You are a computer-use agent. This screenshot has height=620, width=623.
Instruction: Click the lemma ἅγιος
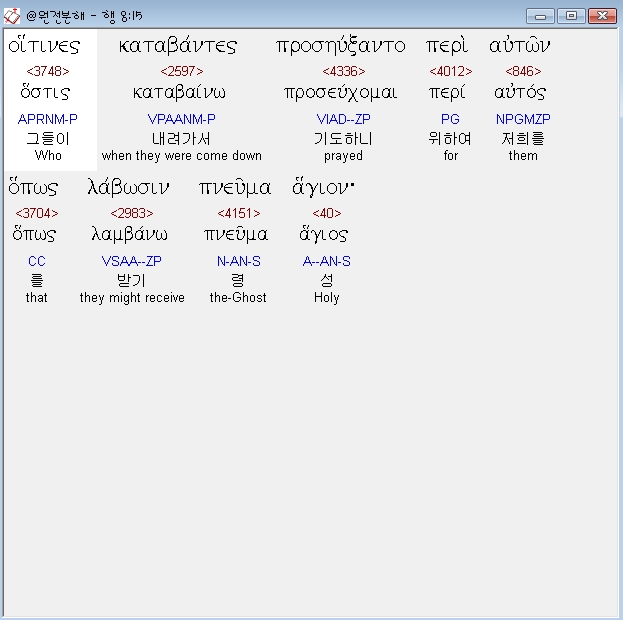point(323,234)
